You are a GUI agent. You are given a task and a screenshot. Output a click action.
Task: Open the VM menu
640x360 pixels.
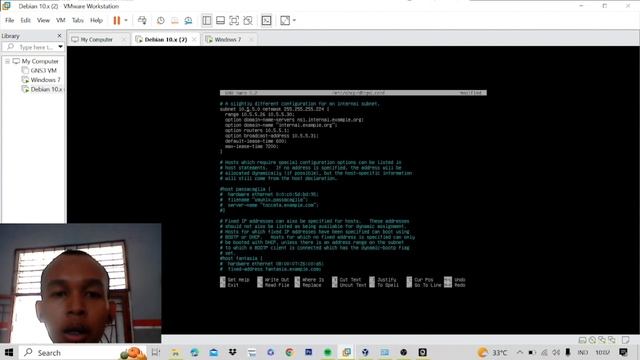tap(60, 20)
